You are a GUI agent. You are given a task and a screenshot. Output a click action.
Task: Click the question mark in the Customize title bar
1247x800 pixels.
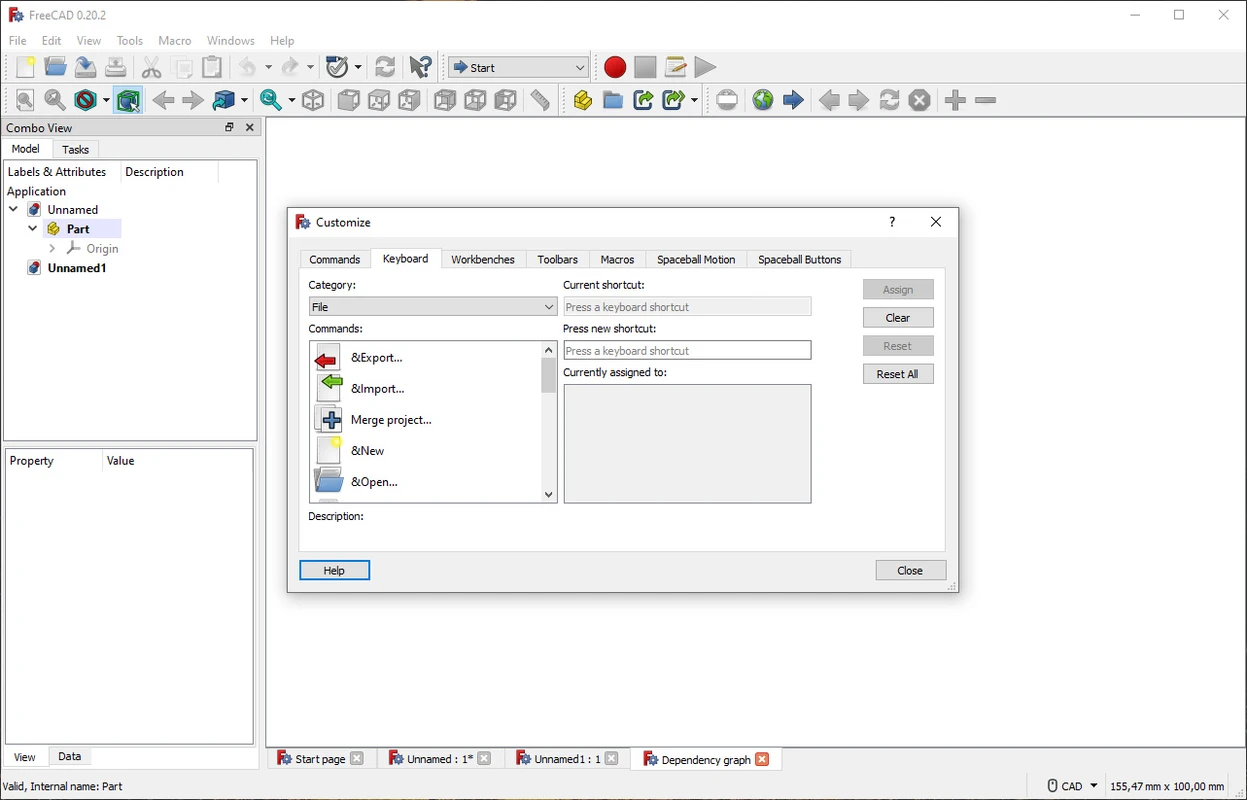[x=892, y=222]
